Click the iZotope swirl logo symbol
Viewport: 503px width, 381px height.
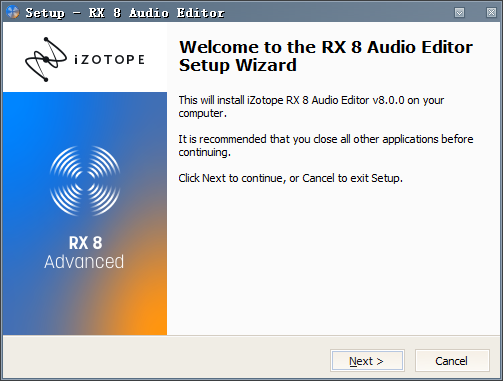[x=46, y=59]
